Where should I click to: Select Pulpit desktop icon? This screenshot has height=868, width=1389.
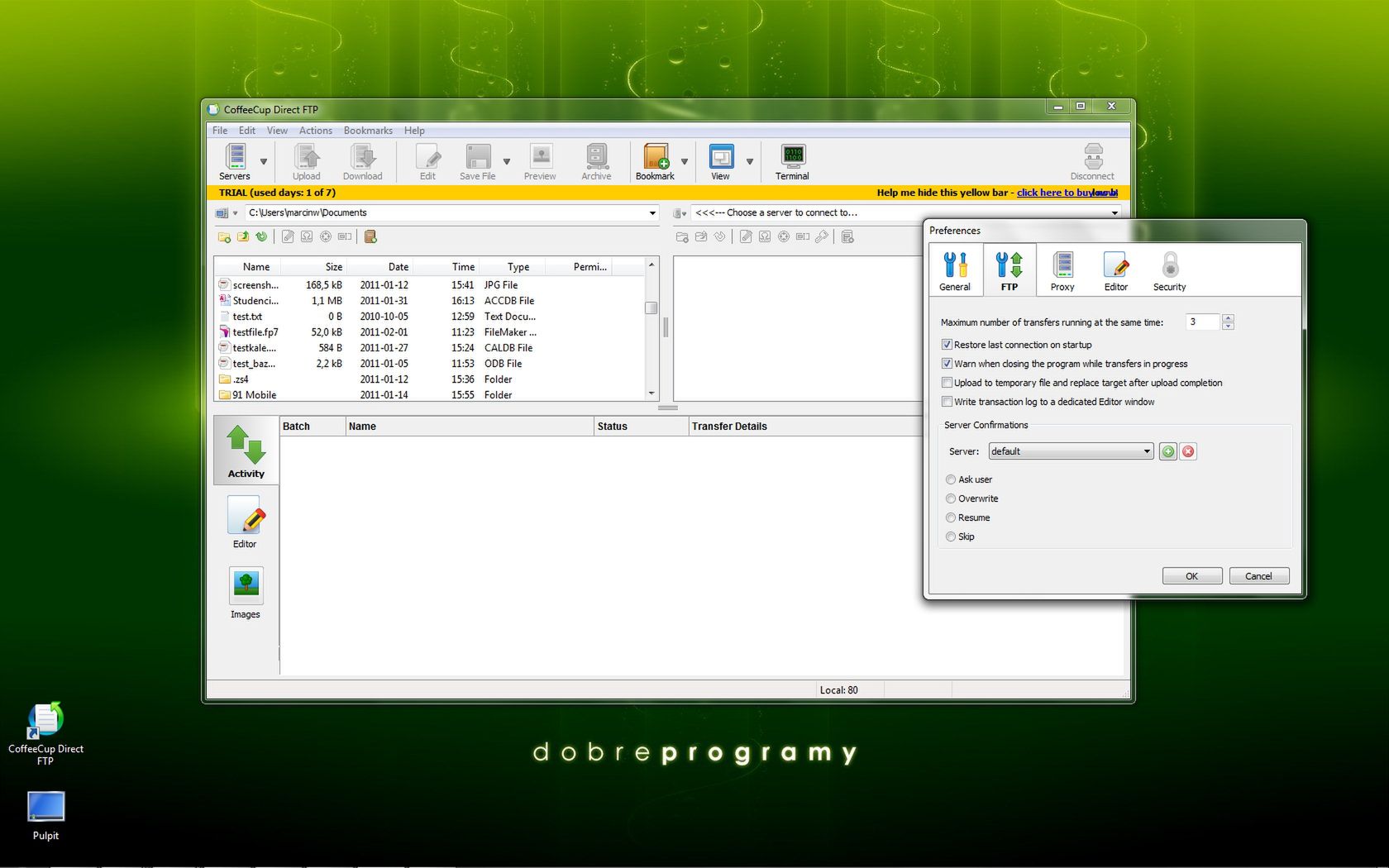point(45,816)
